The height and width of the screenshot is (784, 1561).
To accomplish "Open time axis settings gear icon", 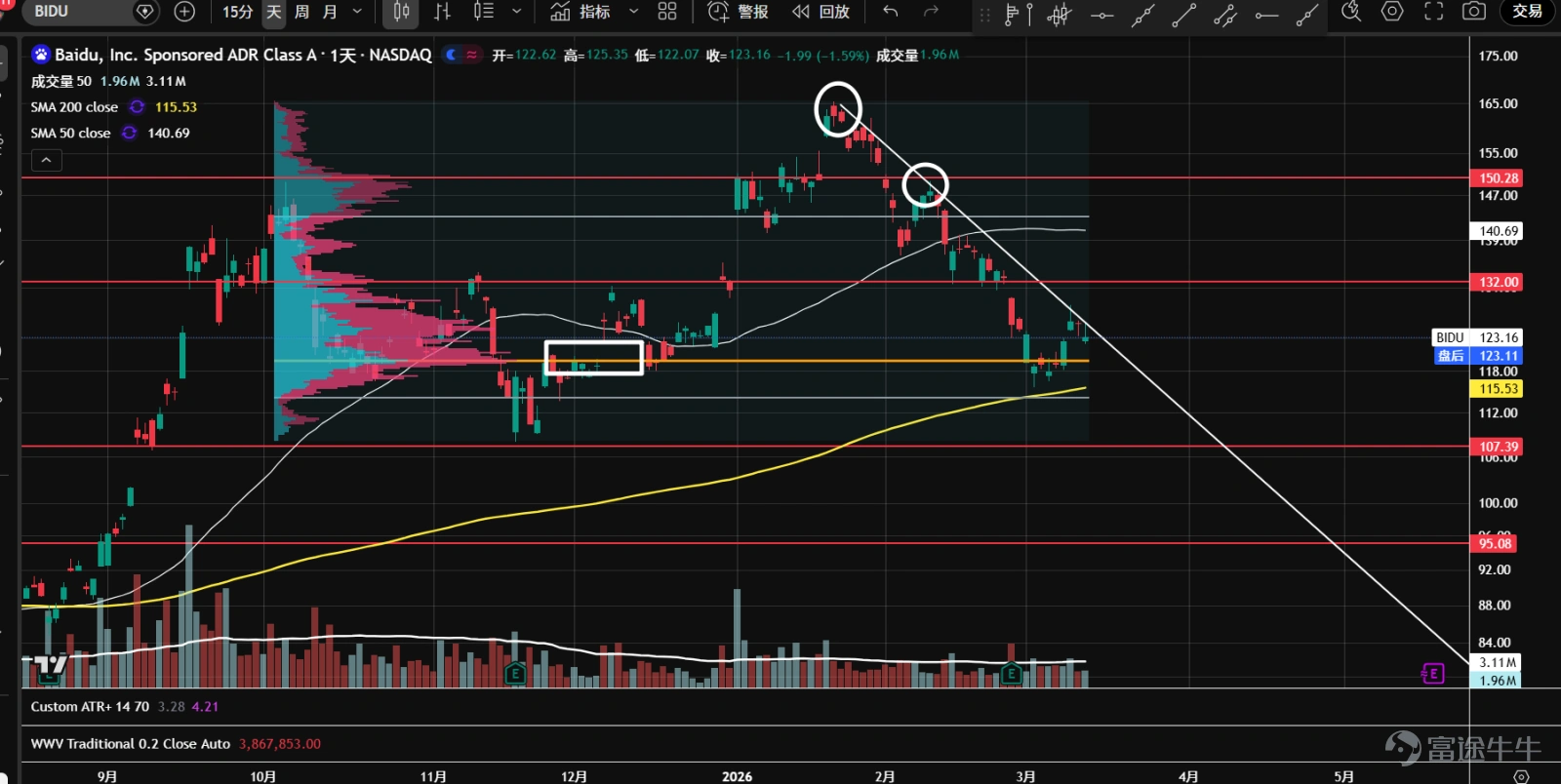I will tap(1521, 776).
